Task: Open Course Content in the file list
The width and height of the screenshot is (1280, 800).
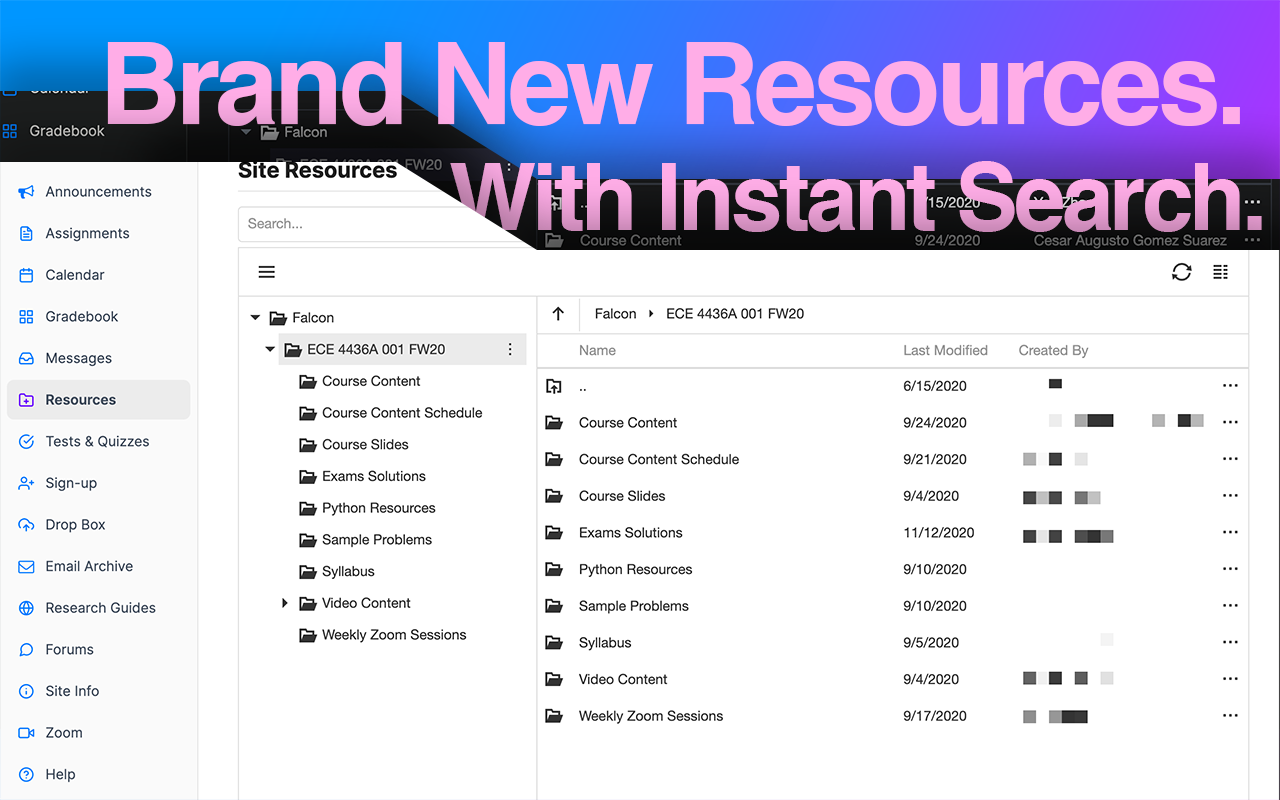Action: point(628,423)
